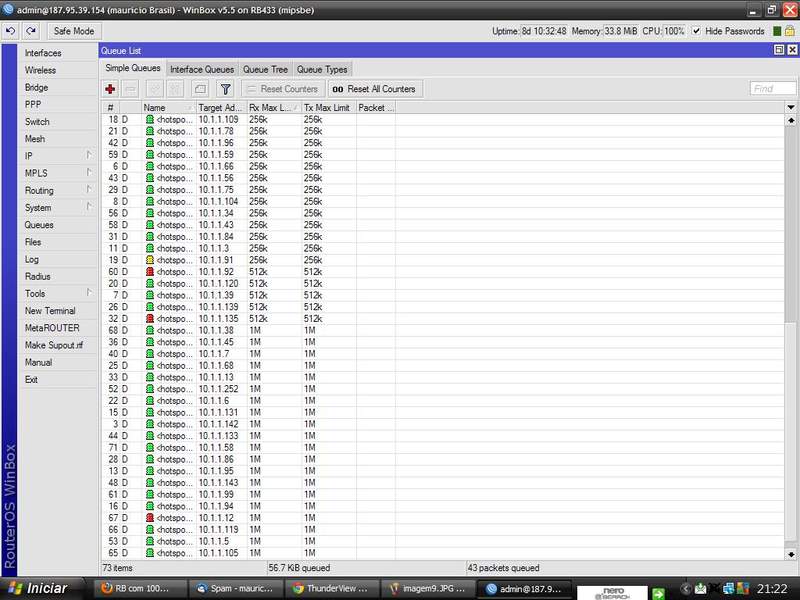Click the Packet column header
Screen dimensions: 800x600
pos(376,108)
